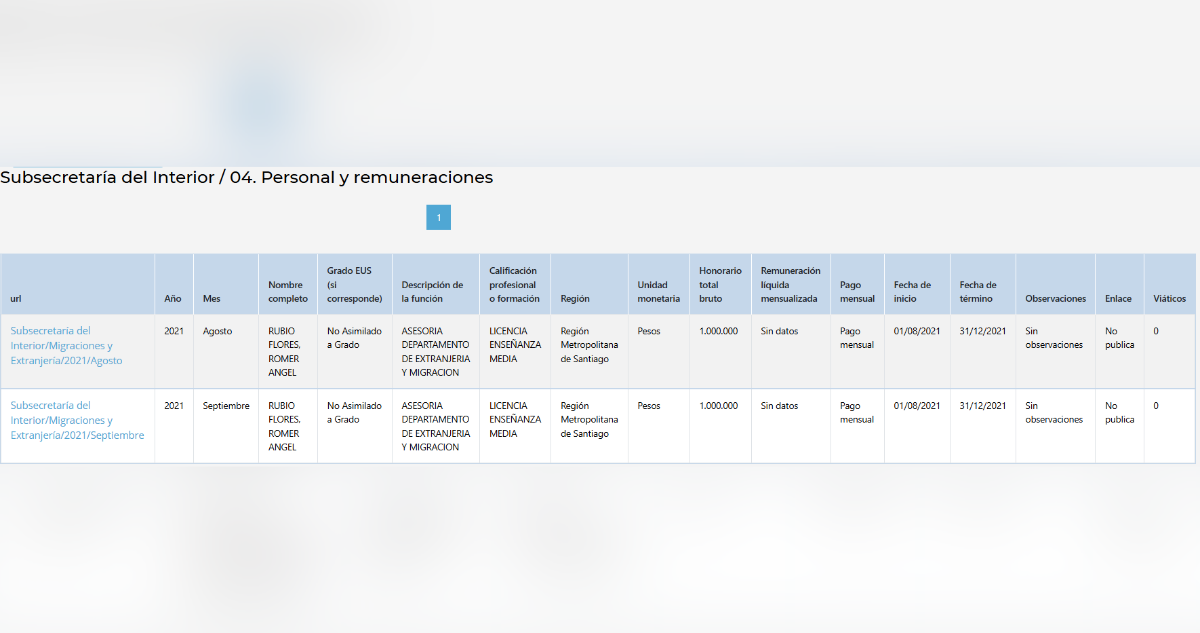Click the Enlace column header
1200x633 pixels.
(x=1118, y=298)
